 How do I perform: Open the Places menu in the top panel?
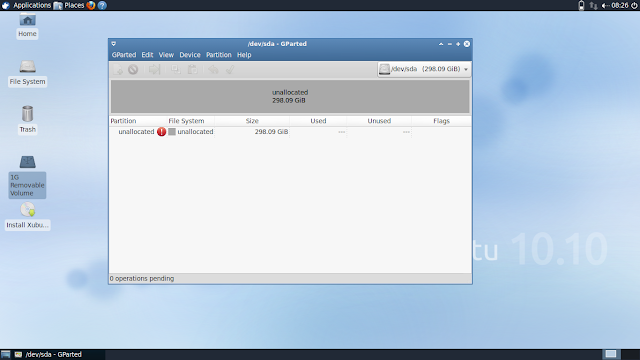coord(69,5)
